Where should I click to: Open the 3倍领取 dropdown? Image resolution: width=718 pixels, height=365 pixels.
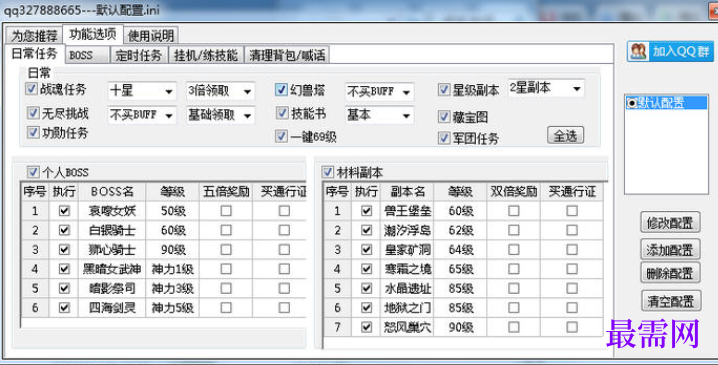tap(220, 91)
